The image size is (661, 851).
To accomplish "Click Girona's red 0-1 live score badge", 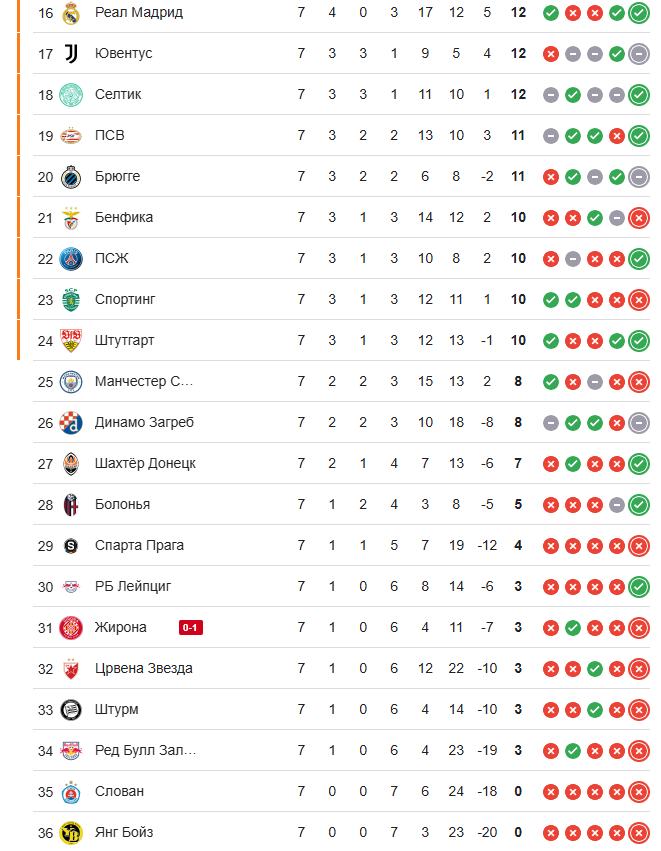I will pos(190,628).
